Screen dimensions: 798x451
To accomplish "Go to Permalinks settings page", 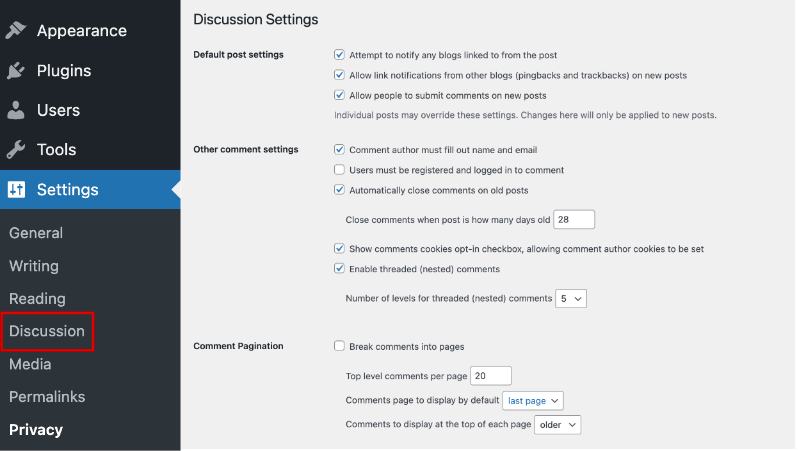I will 46,397.
